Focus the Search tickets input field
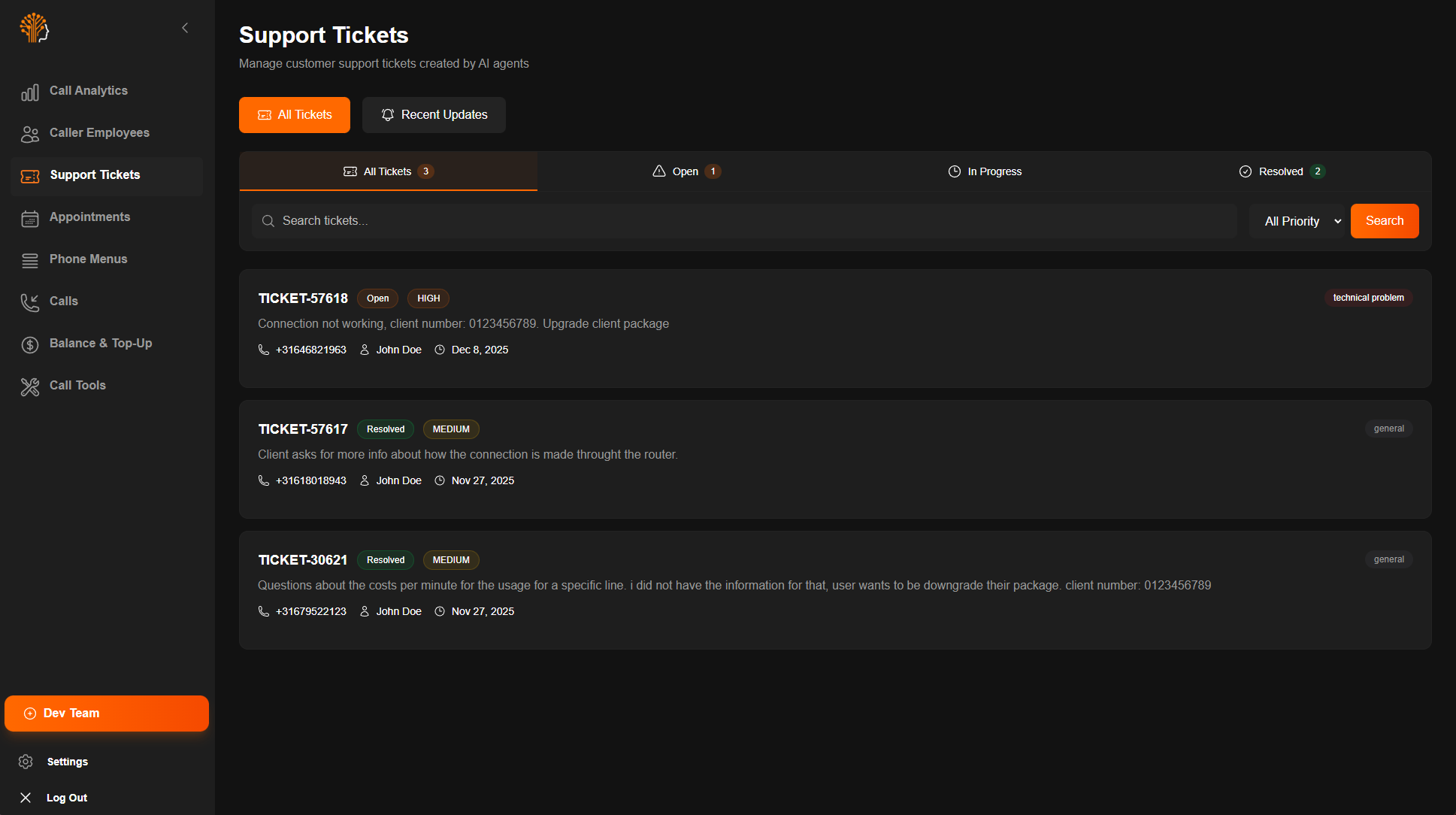Screen dimensions: 1456x815 click(x=744, y=221)
